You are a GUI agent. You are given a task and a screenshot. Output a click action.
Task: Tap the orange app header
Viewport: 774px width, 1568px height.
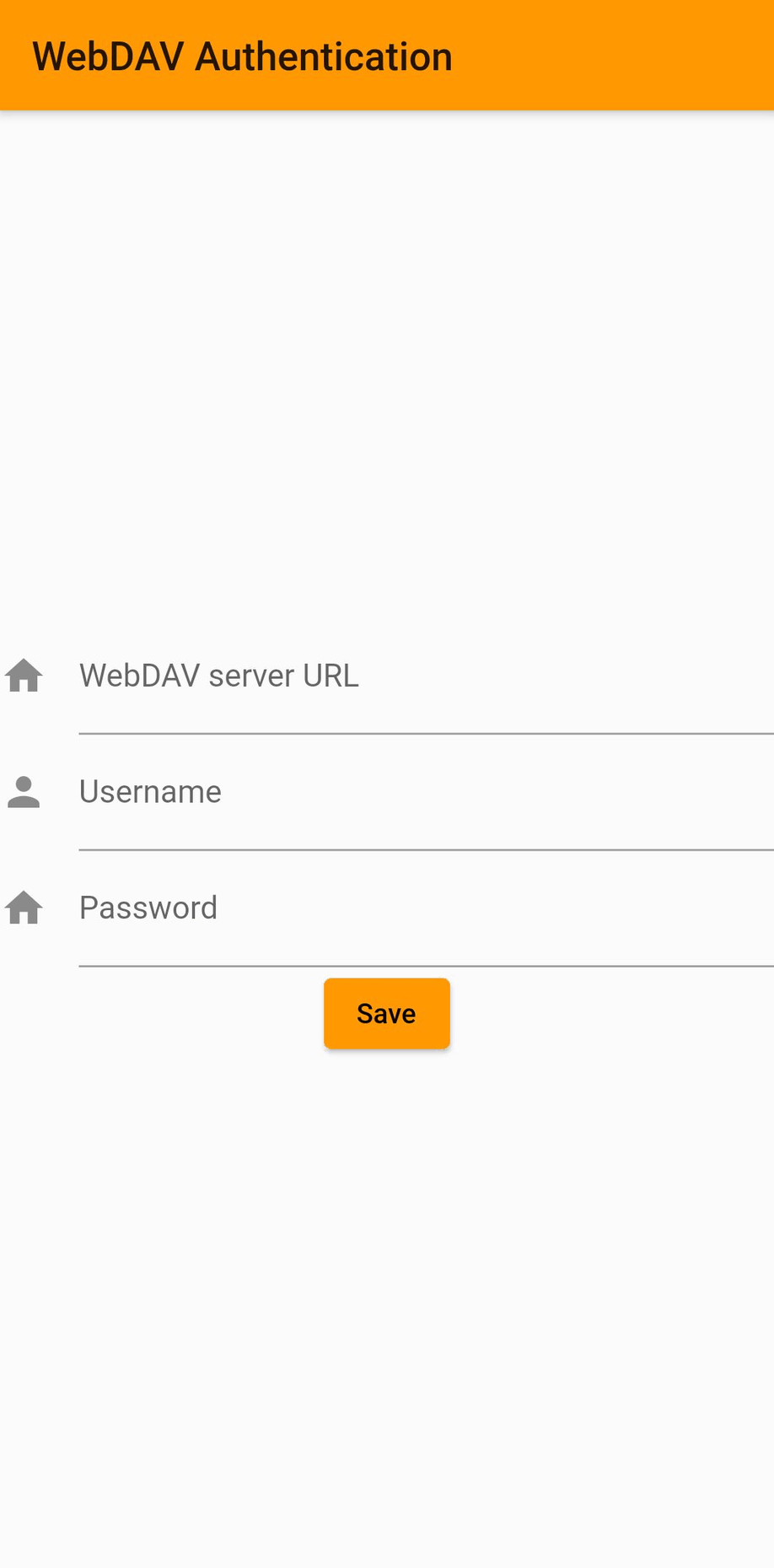tap(387, 55)
